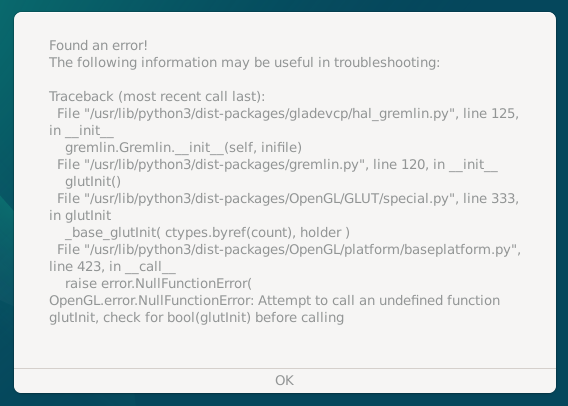Click the "in glutInit" continuation text
This screenshot has height=406, width=568.
pos(80,216)
